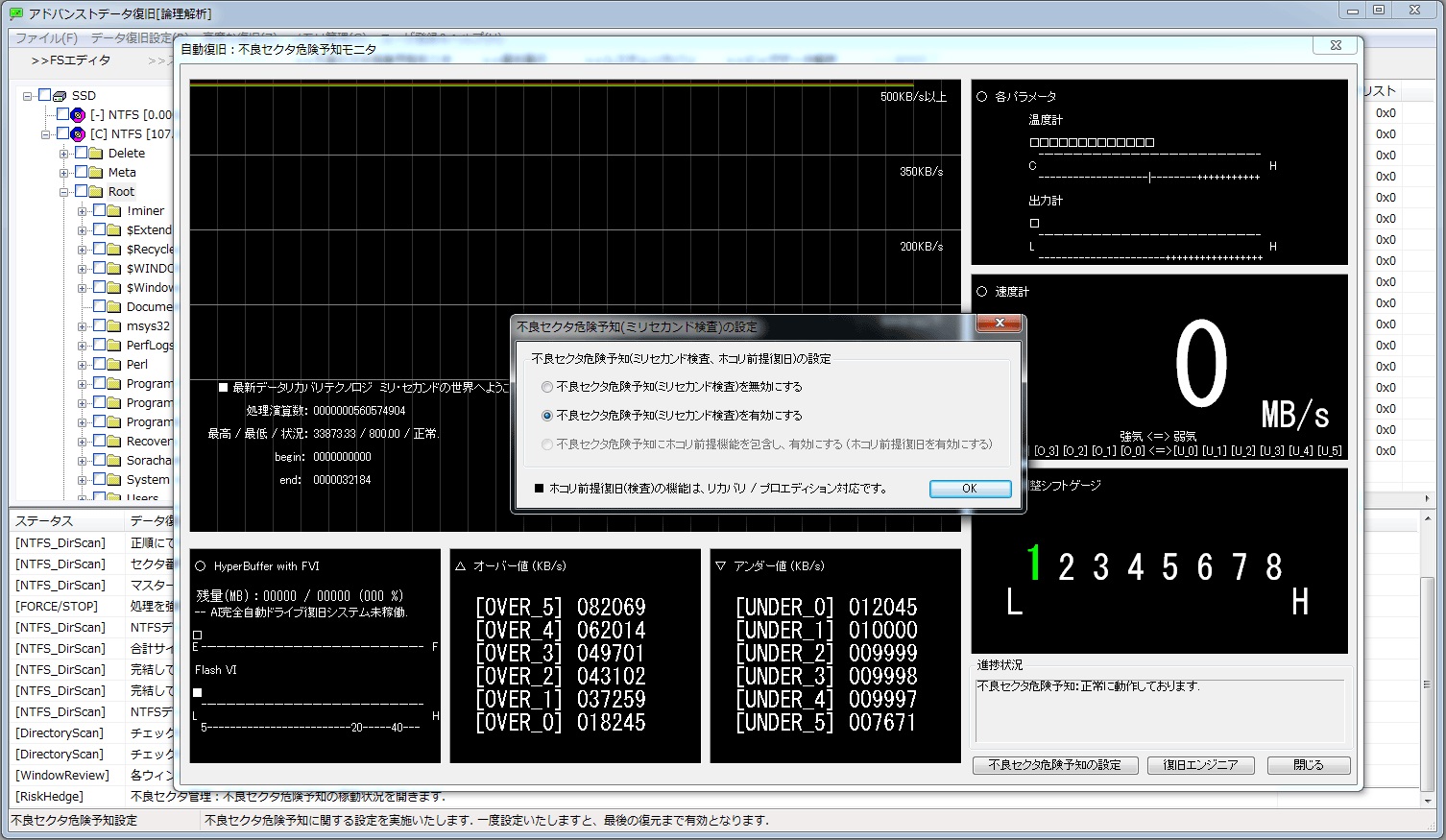Click the Perl folder icon
The height and width of the screenshot is (840, 1446).
pos(114,365)
